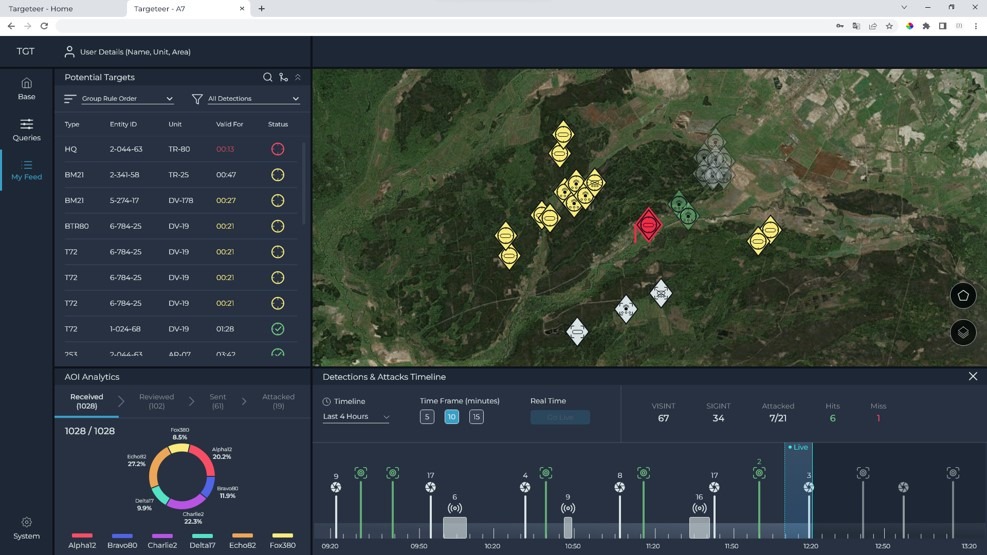Viewport: 987px width, 555px height.
Task: Click the red status circle for HQ row
Action: 278,149
